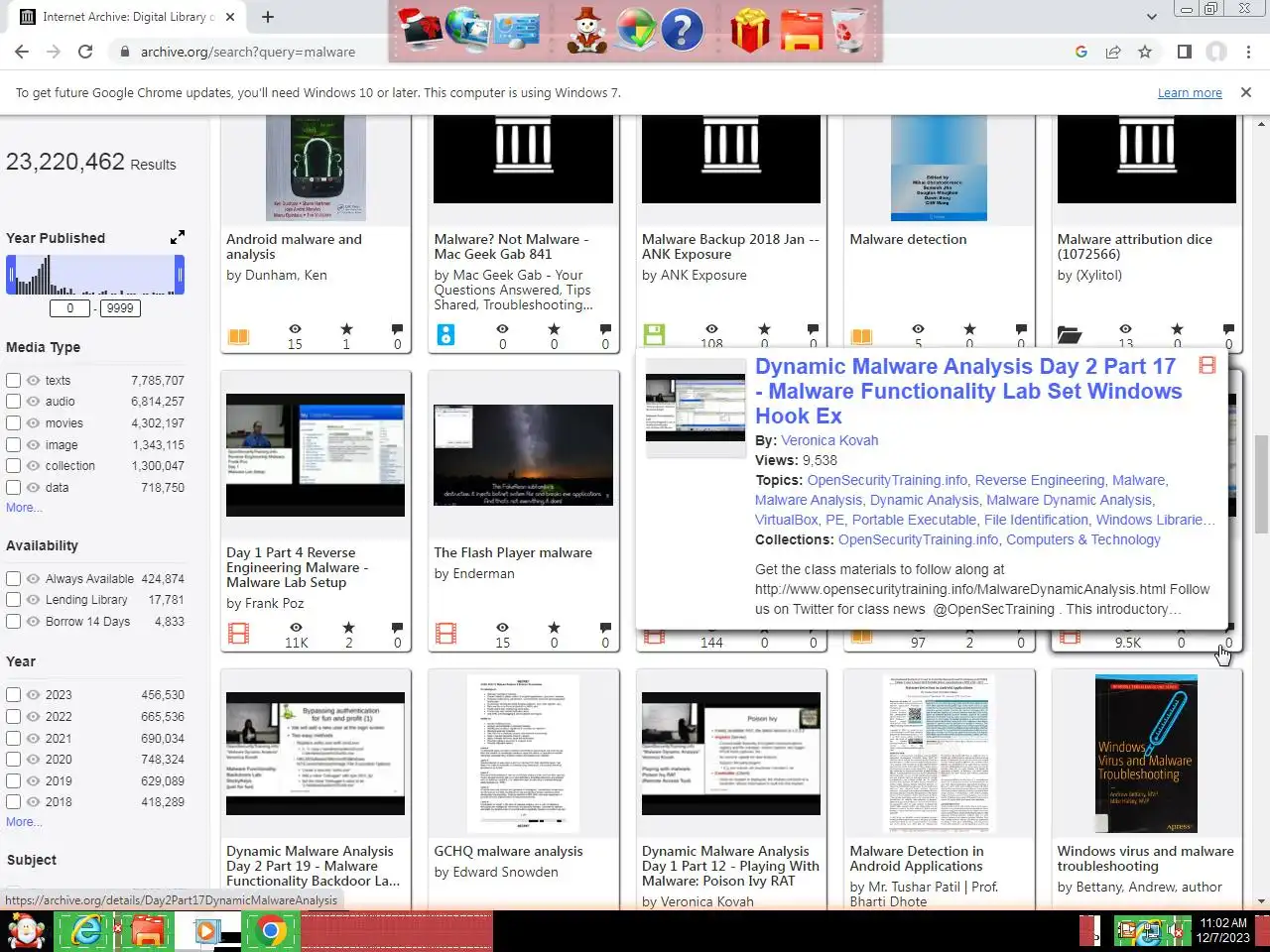Click the red folder icon in top dock
This screenshot has height=952, width=1270.
click(x=801, y=32)
